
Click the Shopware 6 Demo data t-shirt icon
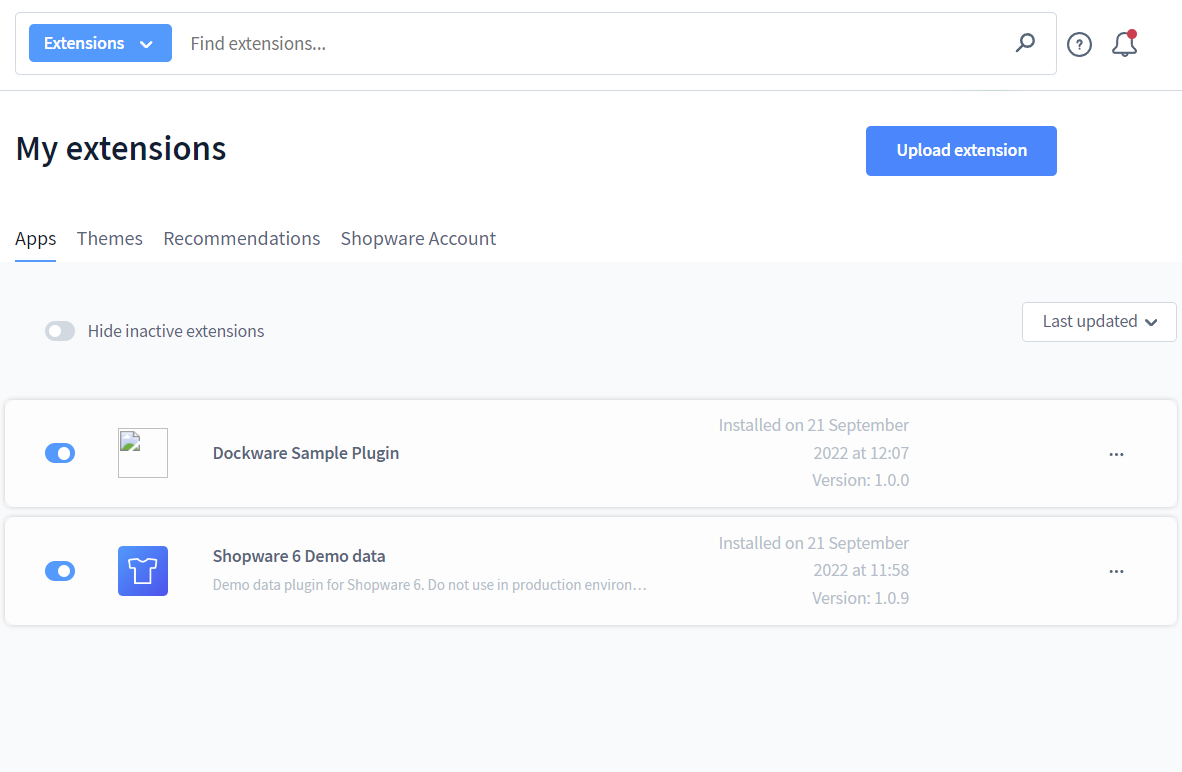pos(142,571)
